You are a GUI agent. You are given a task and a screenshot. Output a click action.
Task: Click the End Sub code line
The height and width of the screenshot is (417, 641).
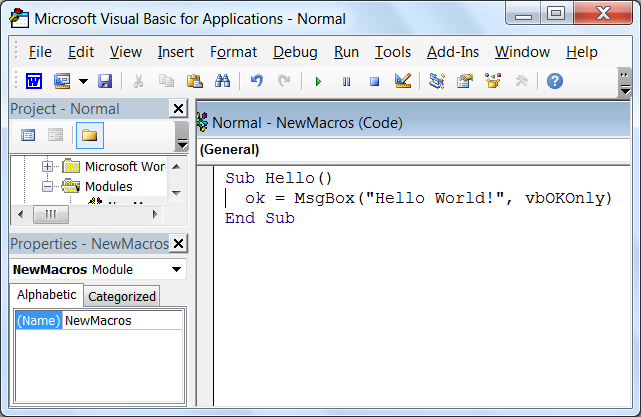coord(260,218)
